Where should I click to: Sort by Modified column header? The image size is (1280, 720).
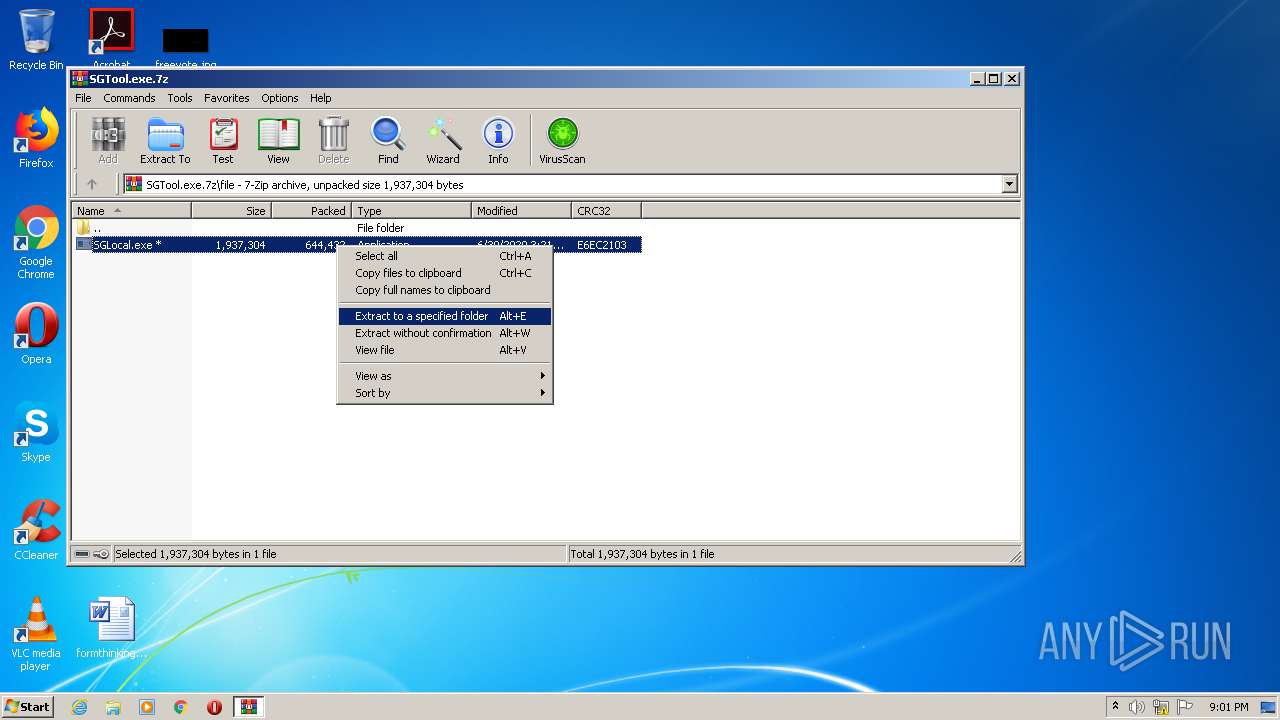[x=521, y=210]
